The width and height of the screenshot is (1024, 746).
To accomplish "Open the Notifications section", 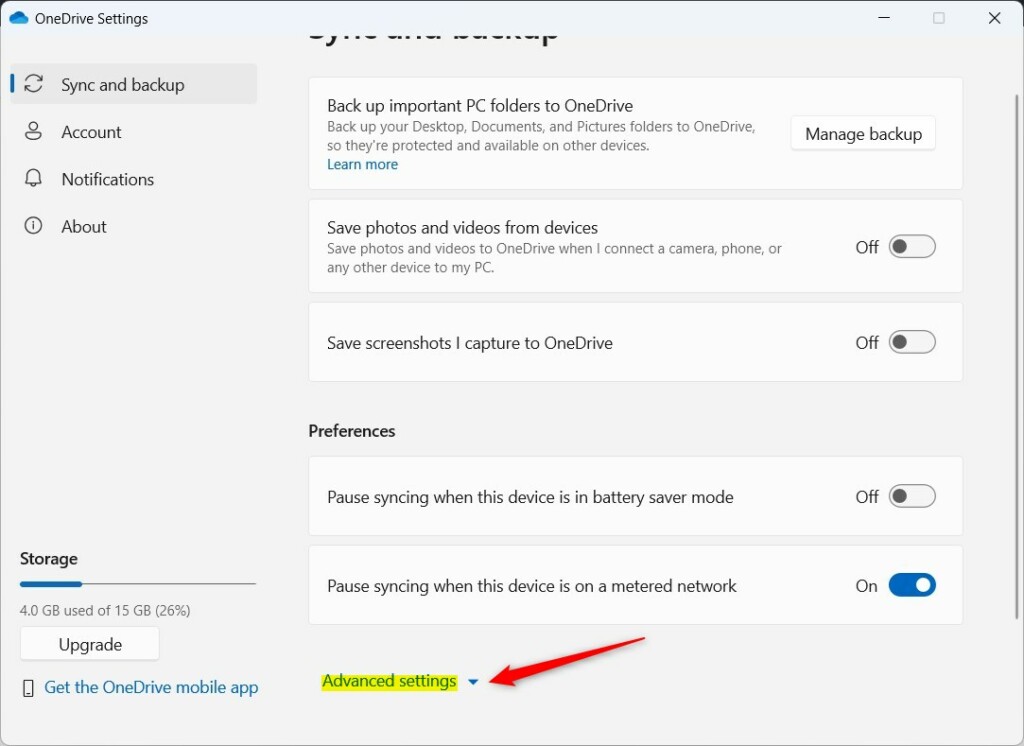I will [x=134, y=179].
